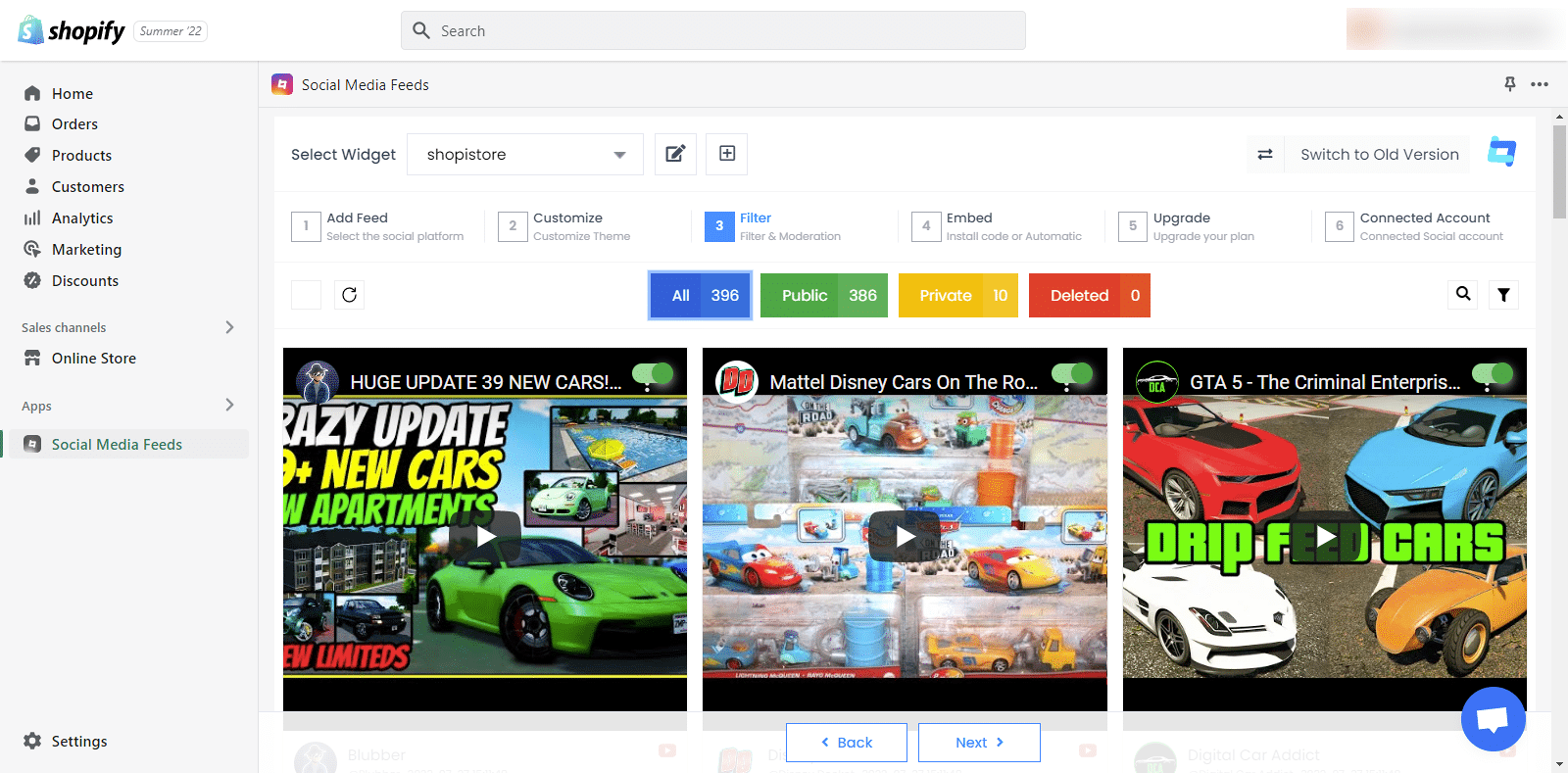Open Customers page
This screenshot has width=1568, height=773.
(x=87, y=186)
